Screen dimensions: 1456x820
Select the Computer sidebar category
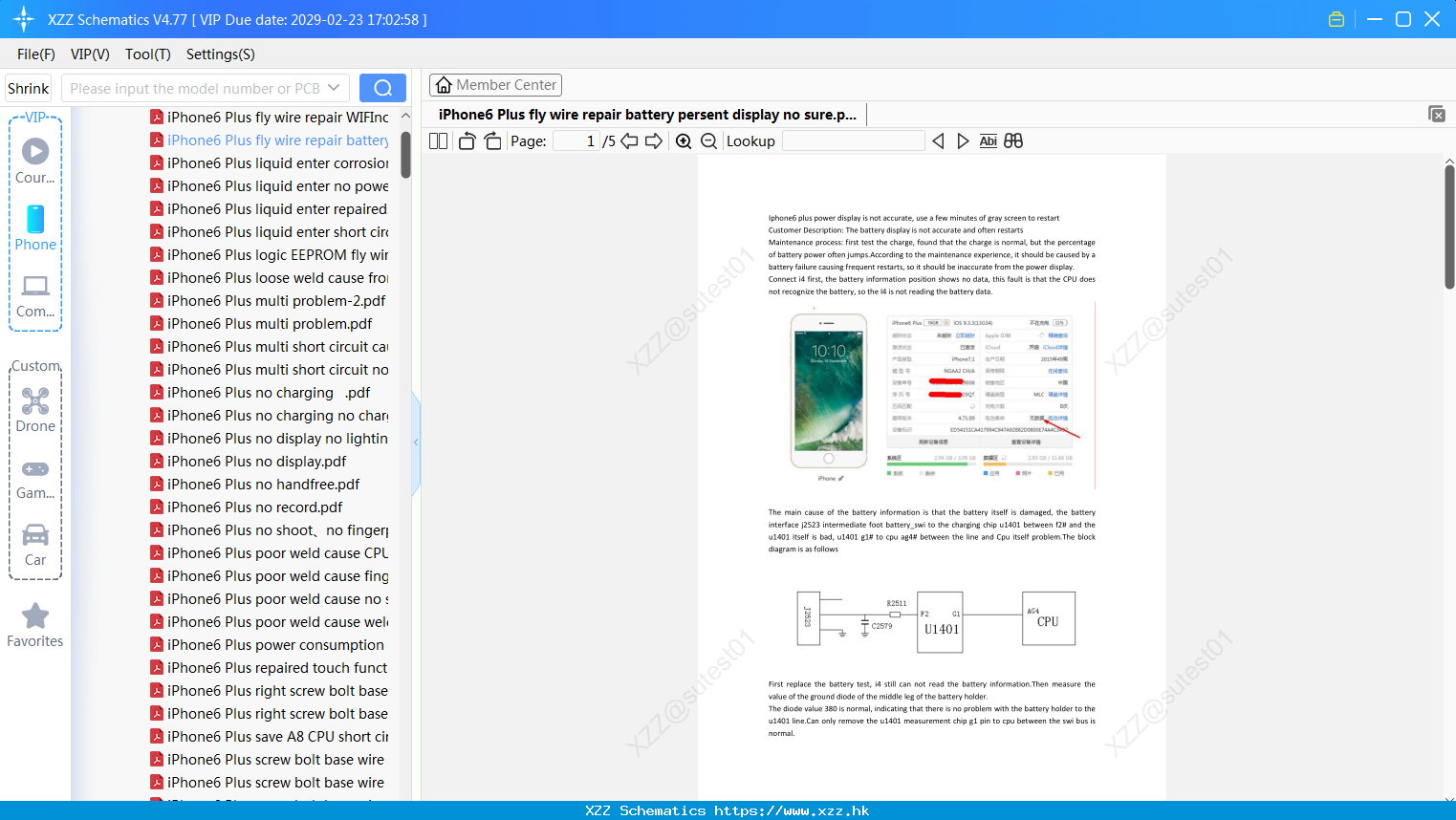point(35,295)
